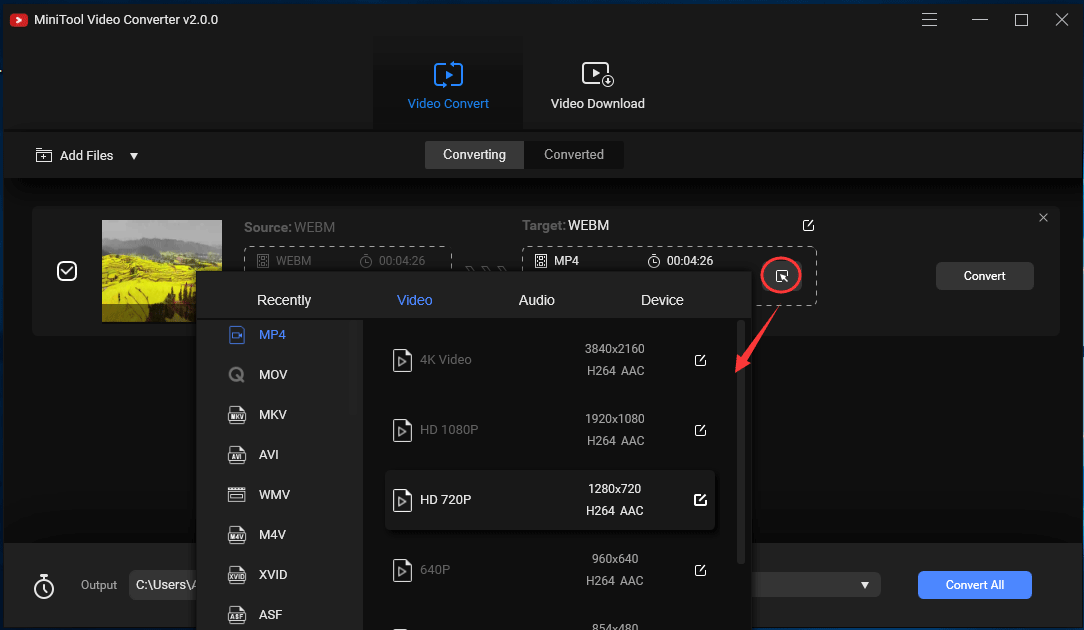Click the landscape video thumbnail
1084x630 pixels.
tap(162, 271)
